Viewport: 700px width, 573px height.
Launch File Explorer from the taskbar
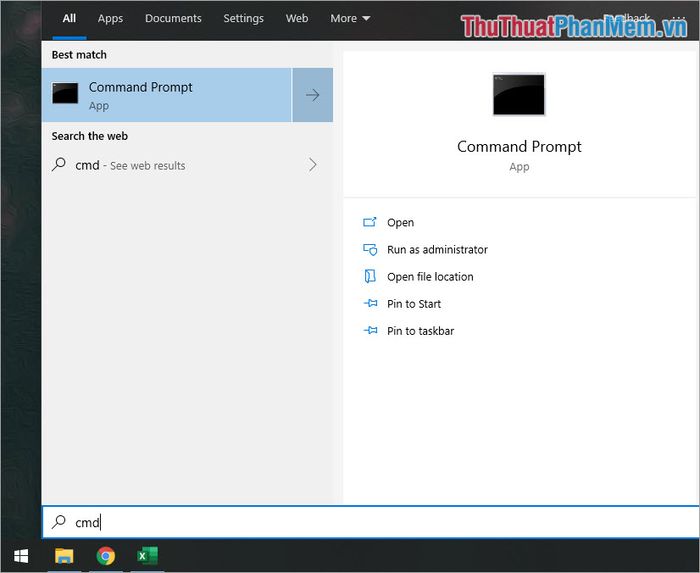[64, 556]
